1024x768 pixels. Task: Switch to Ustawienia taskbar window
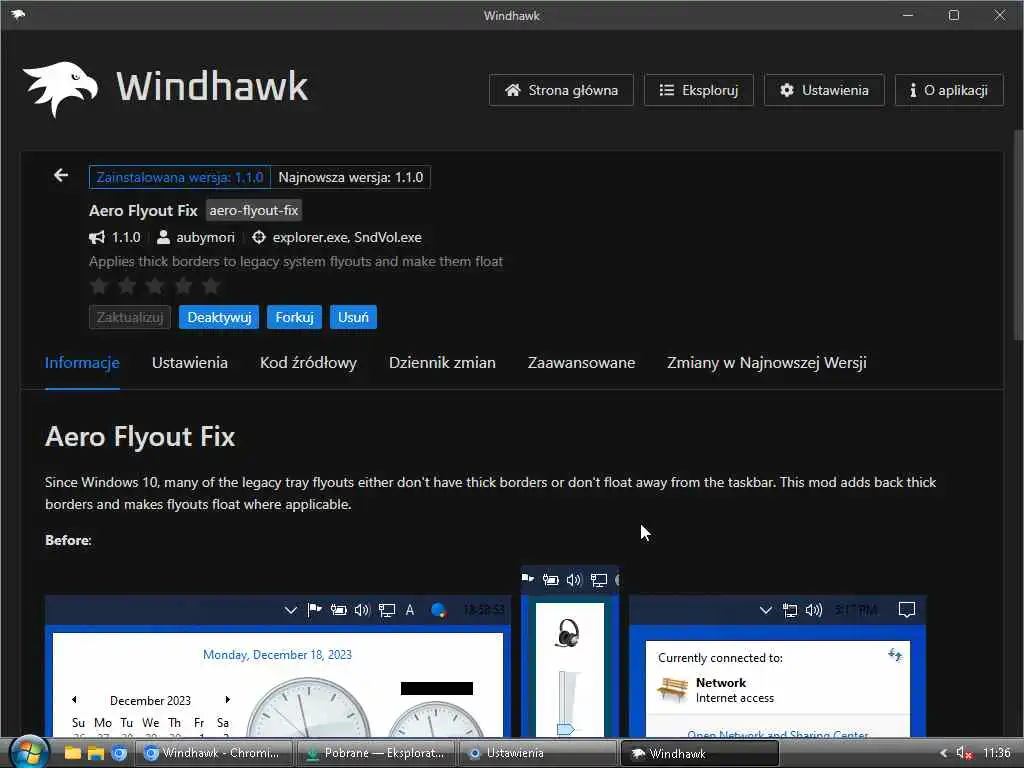point(537,753)
